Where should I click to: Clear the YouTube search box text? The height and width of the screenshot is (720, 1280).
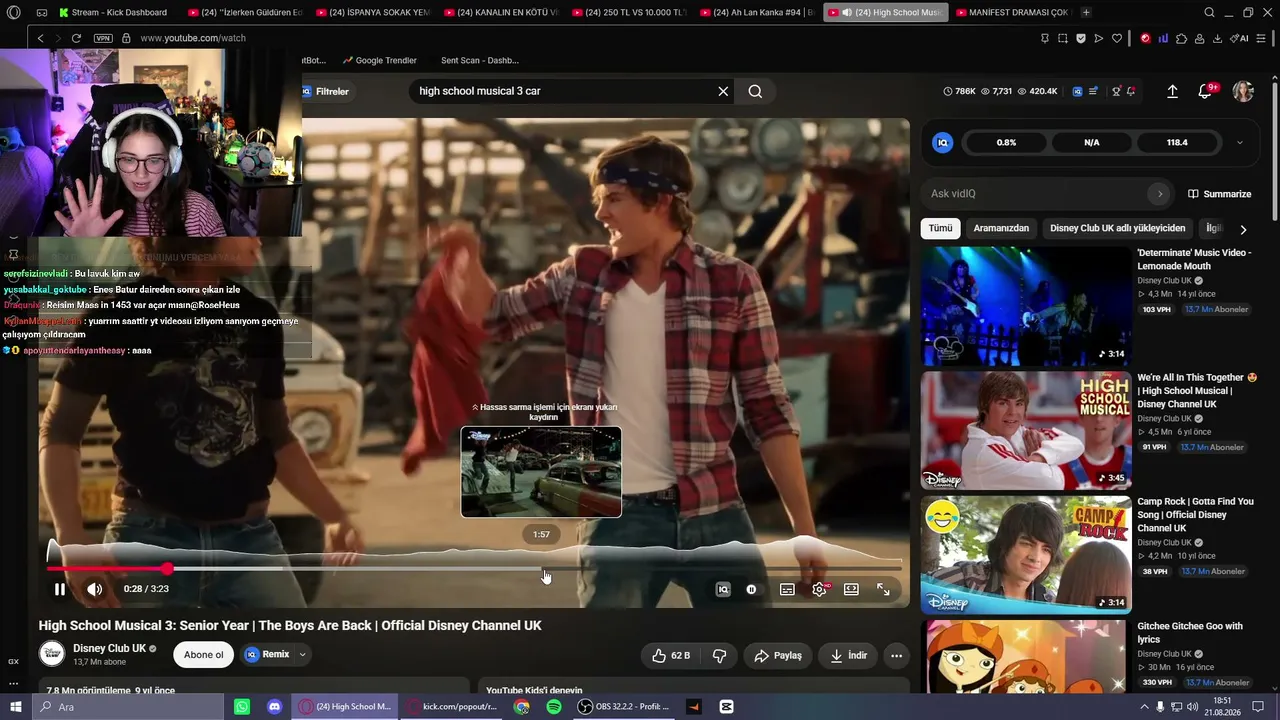point(723,91)
